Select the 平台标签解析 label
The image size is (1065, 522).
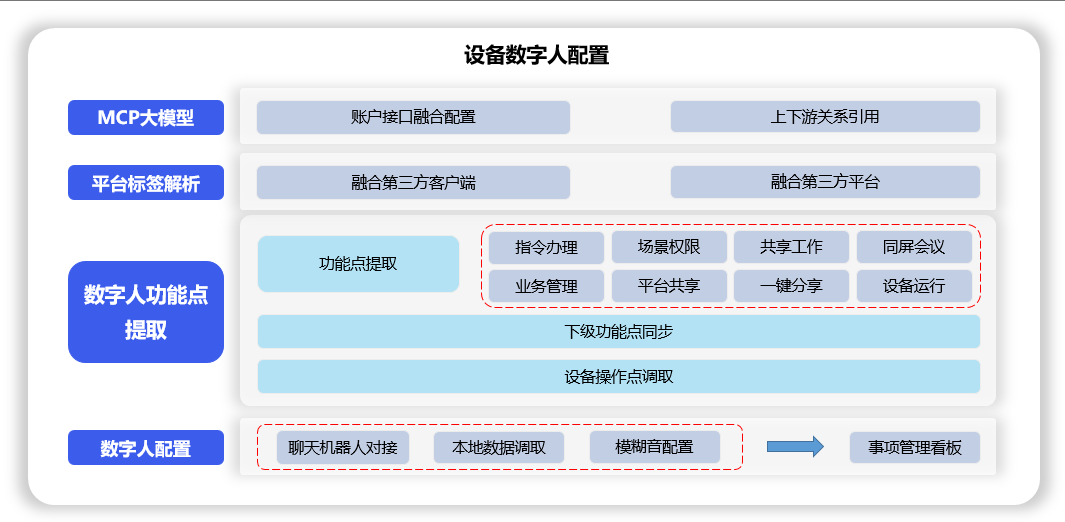click(146, 183)
